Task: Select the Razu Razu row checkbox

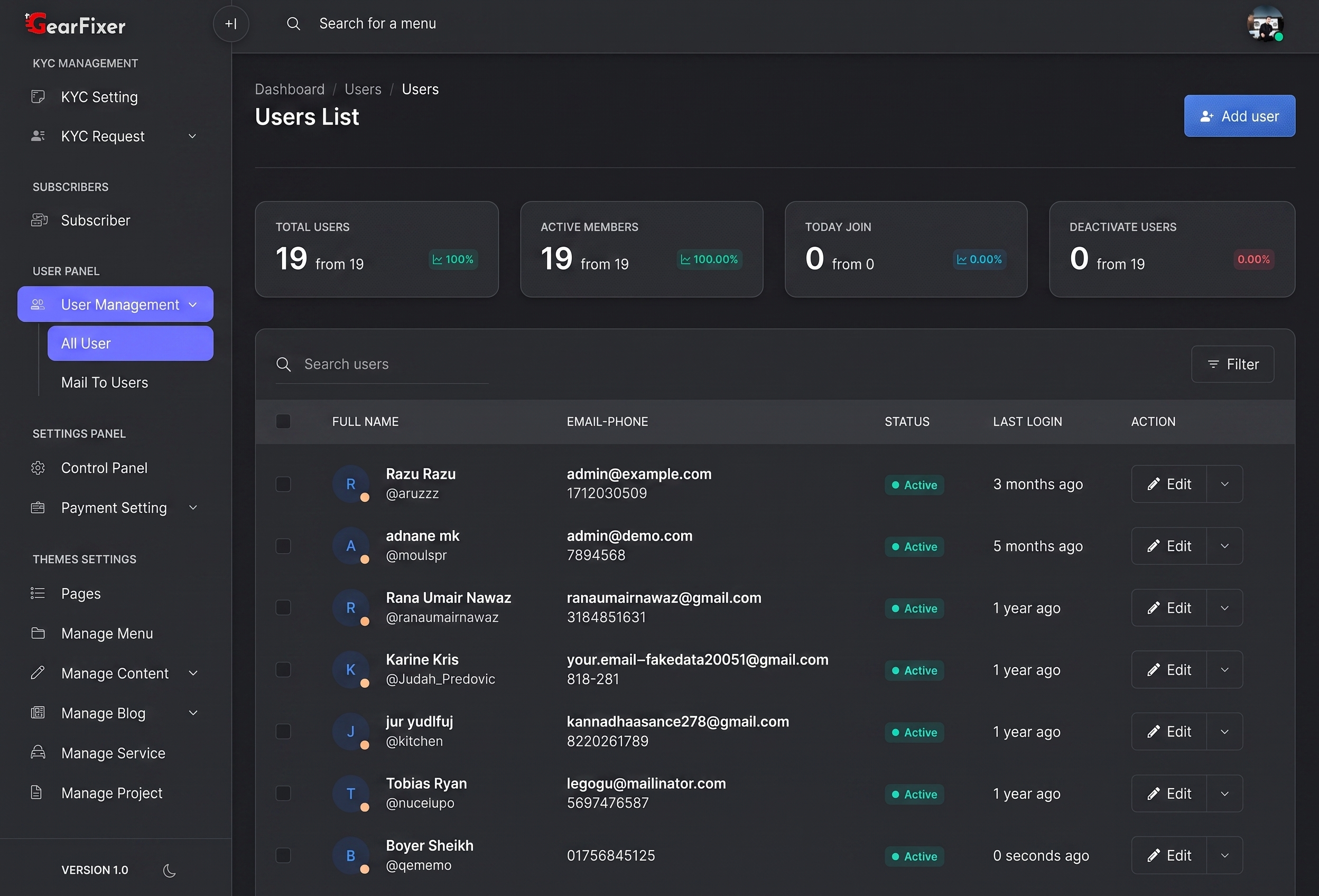Action: (x=283, y=484)
